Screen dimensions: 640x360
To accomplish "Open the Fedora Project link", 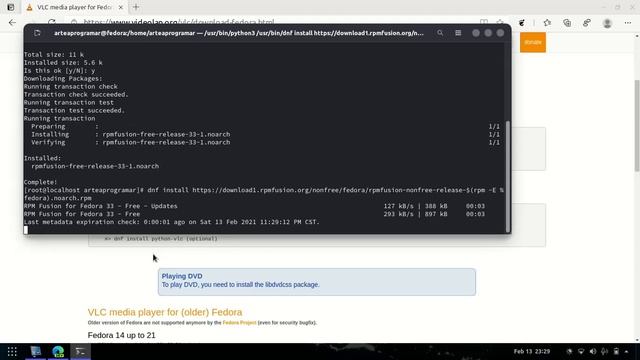I will (x=240, y=322).
